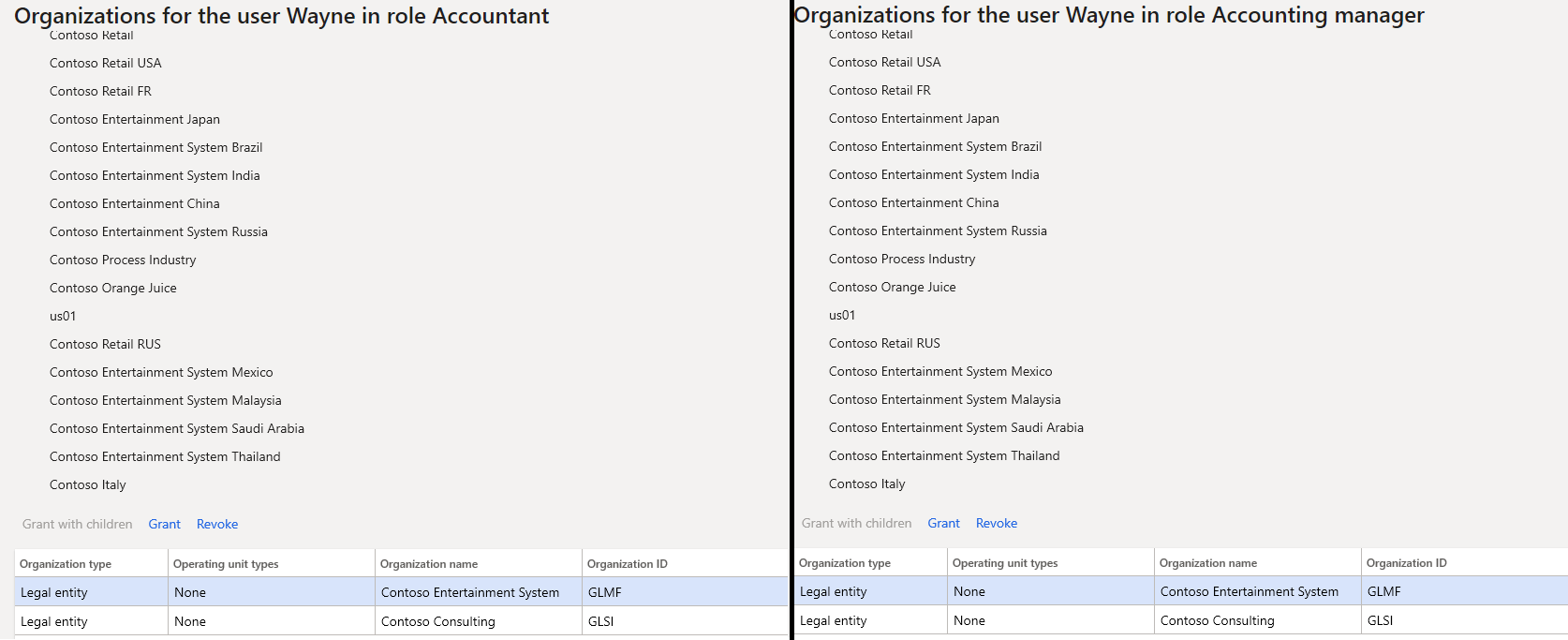
Task: Select Contoso Entertainment System Mexico in Accounting manager list
Action: click(x=940, y=371)
